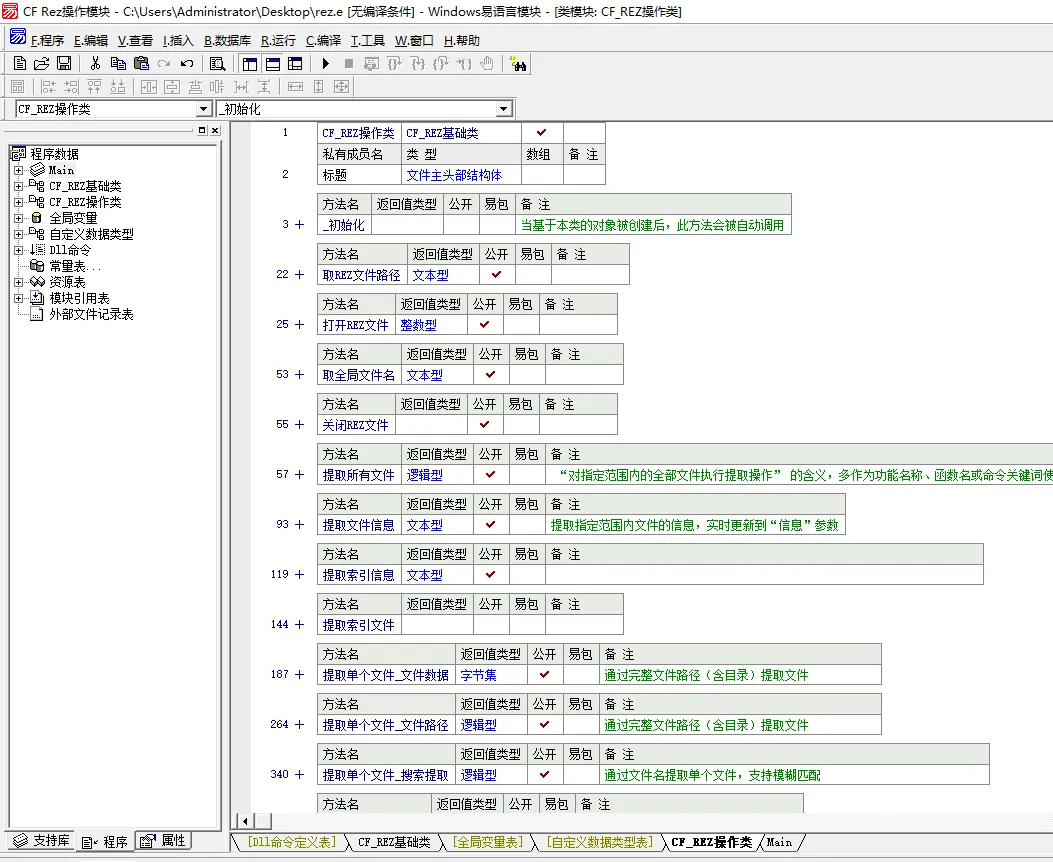Click the 文件主头部结构体 type link
This screenshot has width=1053, height=862.
454,175
